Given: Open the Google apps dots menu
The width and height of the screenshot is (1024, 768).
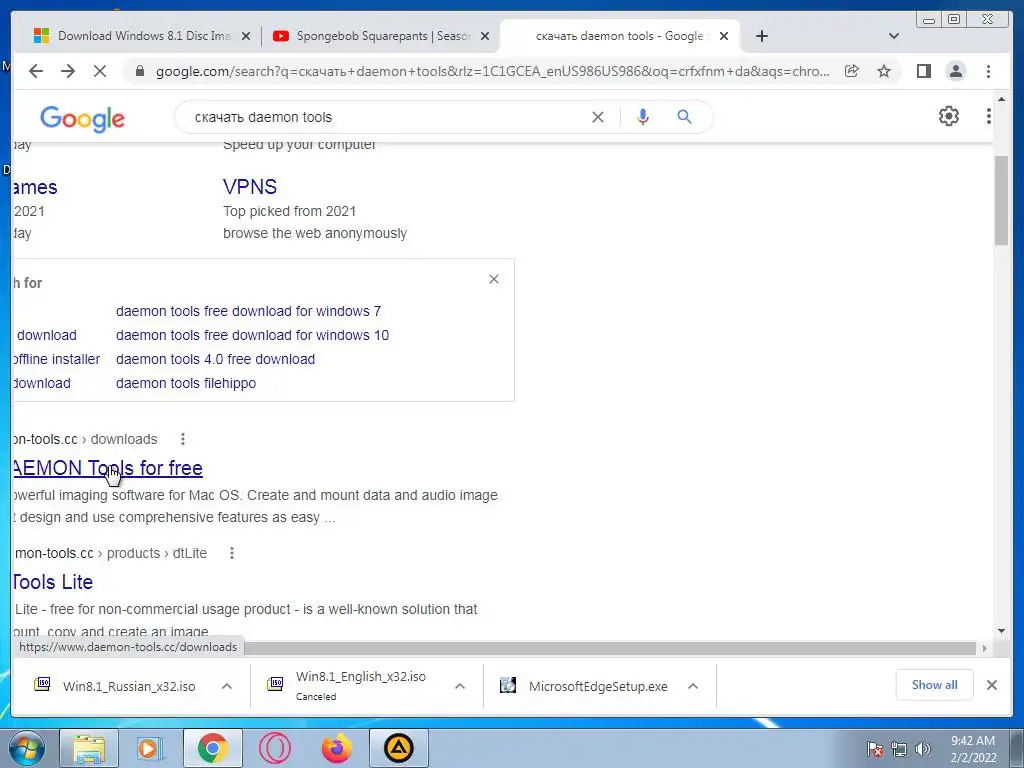Looking at the screenshot, I should 988,116.
